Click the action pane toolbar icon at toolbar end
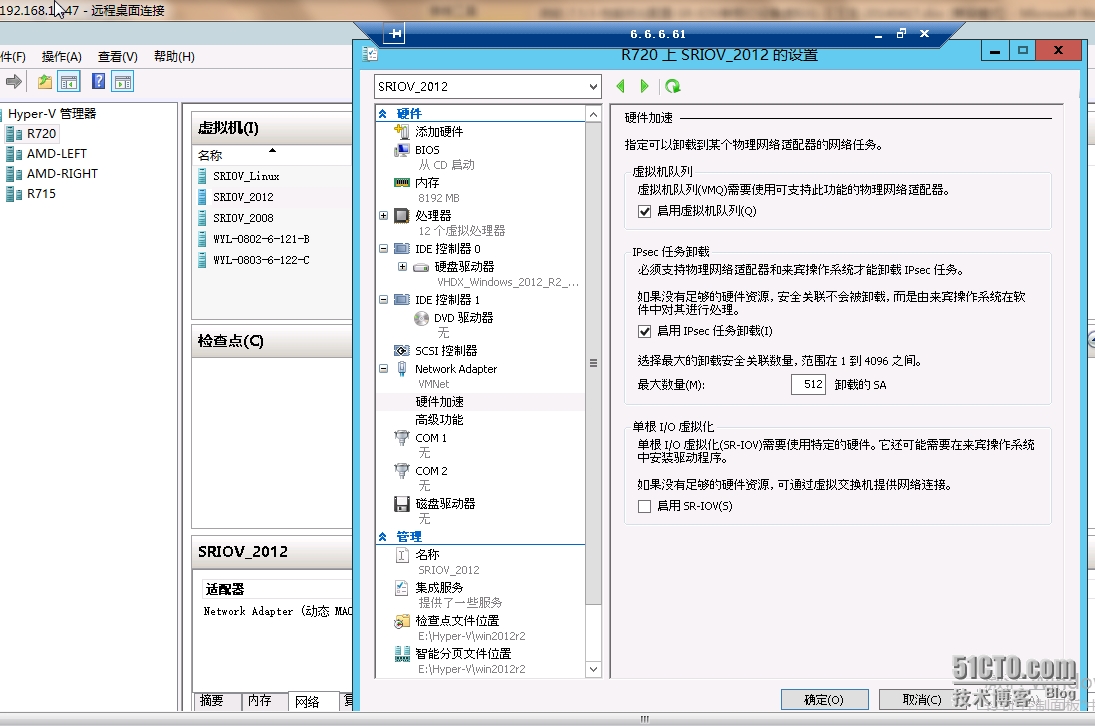Screen dimensions: 1095x726 123,82
